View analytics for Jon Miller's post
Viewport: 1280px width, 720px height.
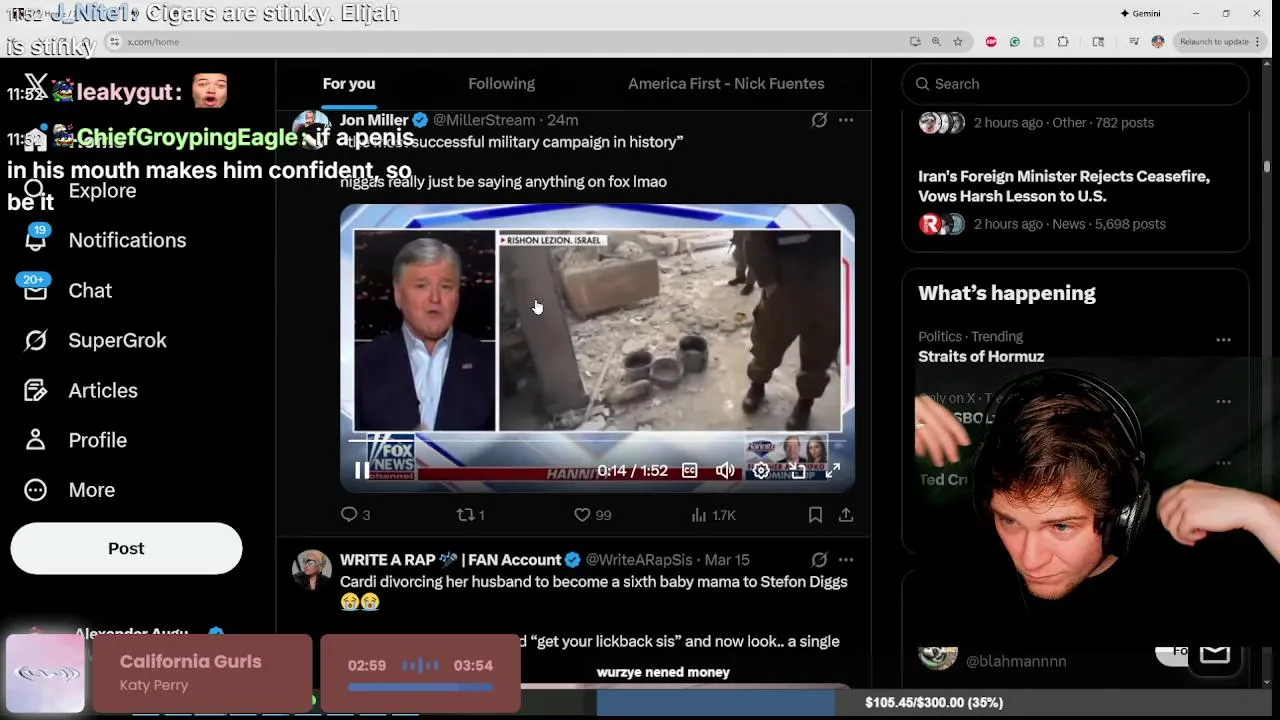click(713, 515)
